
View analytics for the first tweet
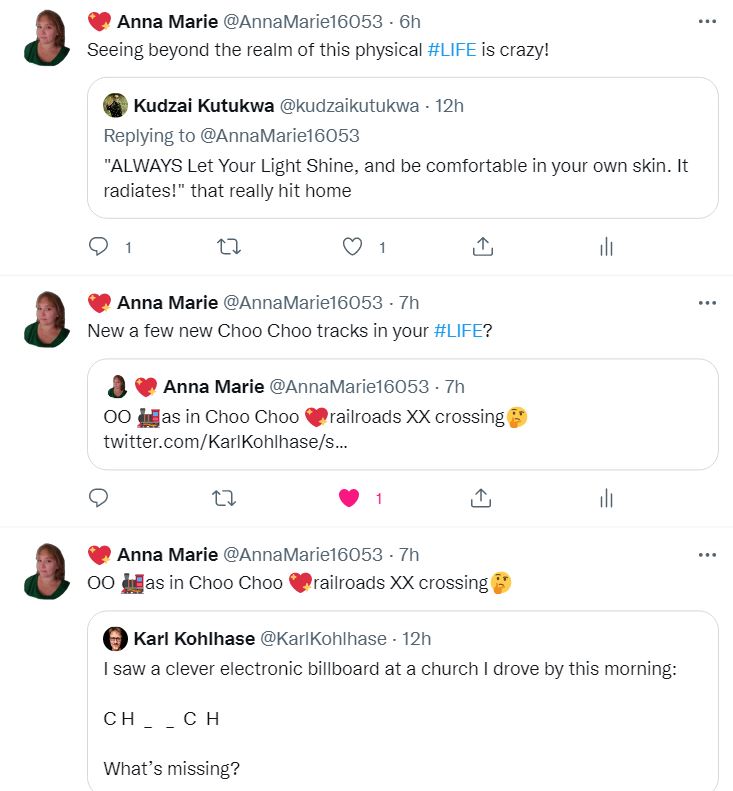606,247
